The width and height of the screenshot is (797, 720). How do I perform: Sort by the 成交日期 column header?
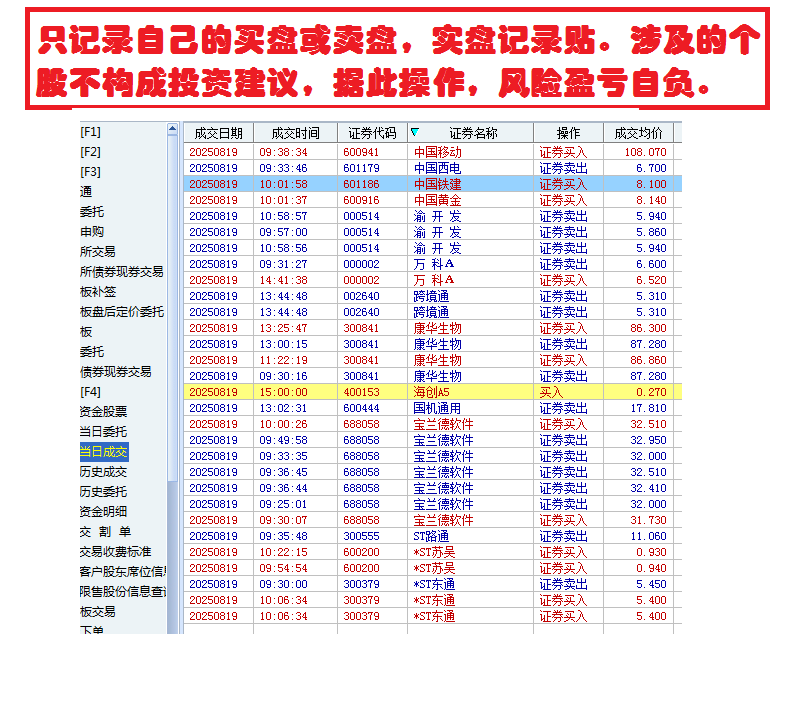tap(219, 133)
